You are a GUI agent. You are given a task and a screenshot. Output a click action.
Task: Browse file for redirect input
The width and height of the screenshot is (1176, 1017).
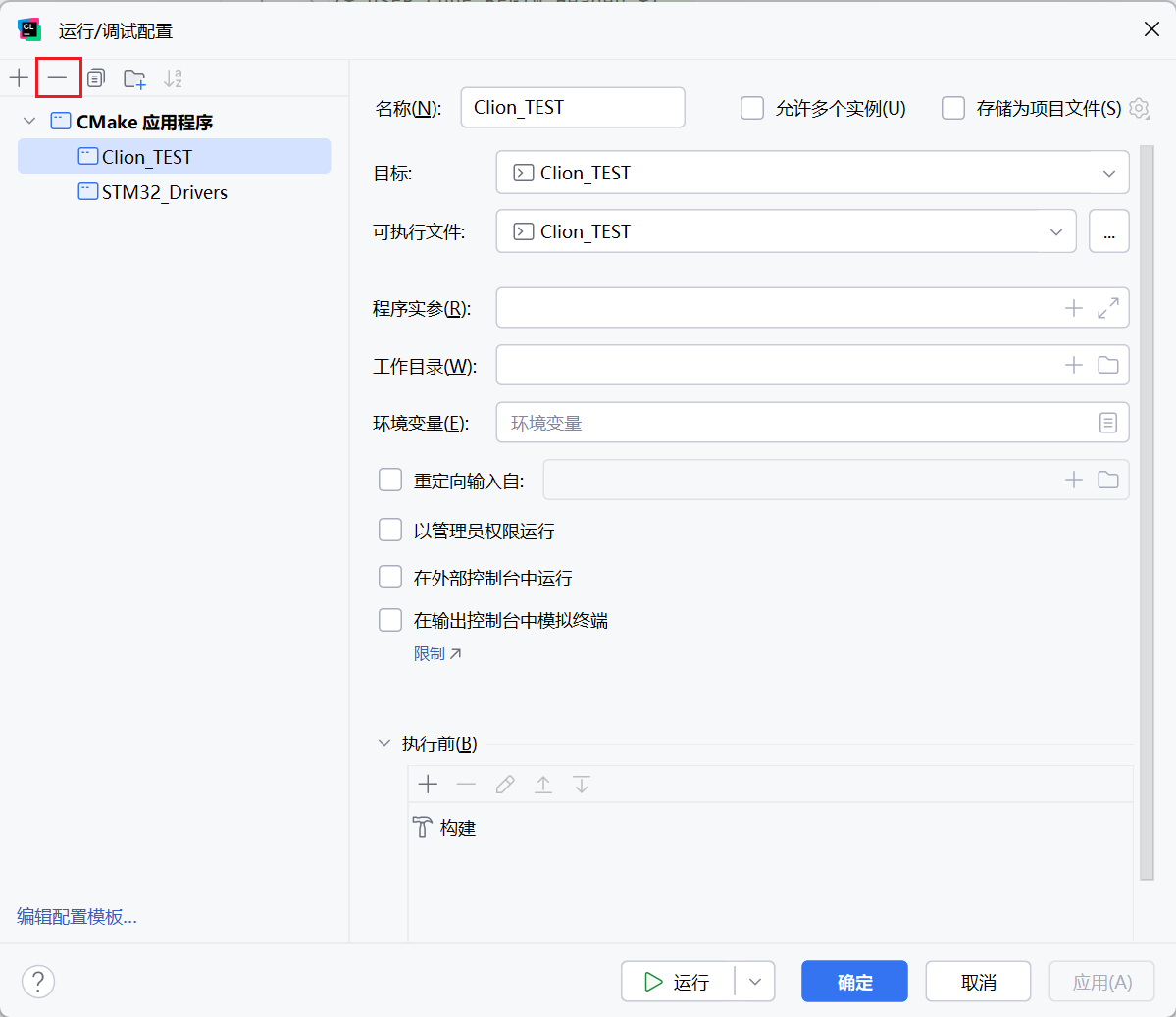click(x=1108, y=480)
